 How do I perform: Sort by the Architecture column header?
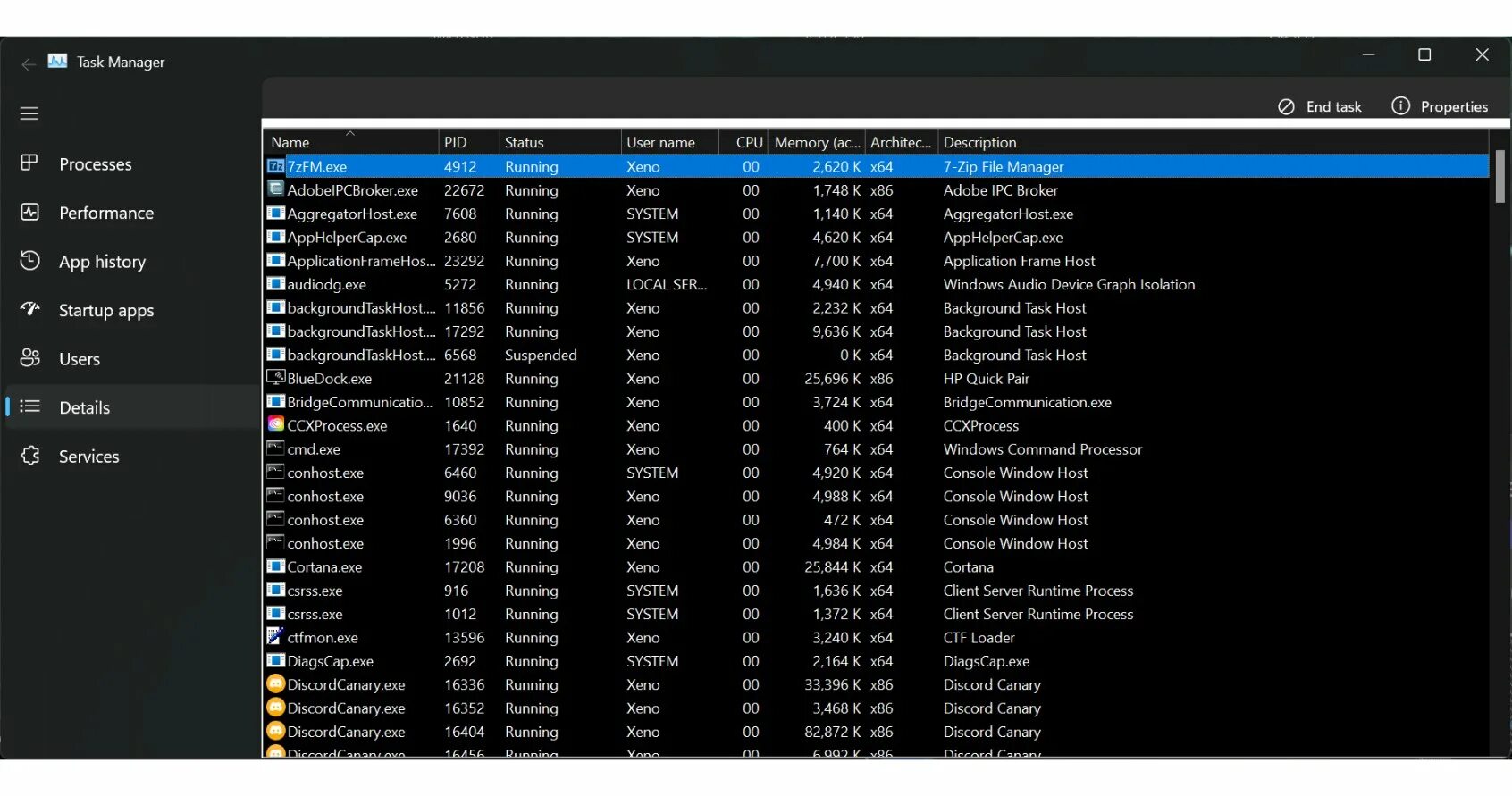pos(902,142)
